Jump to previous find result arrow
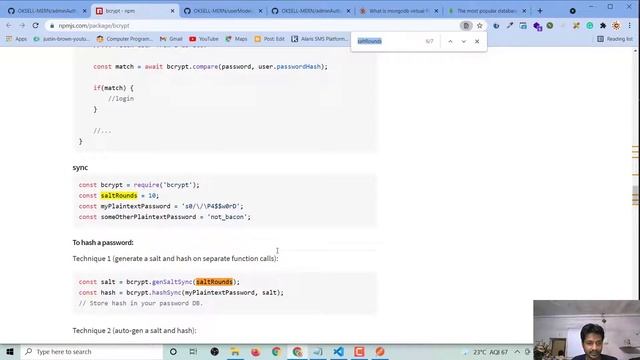This screenshot has width=640, height=360. click(450, 41)
